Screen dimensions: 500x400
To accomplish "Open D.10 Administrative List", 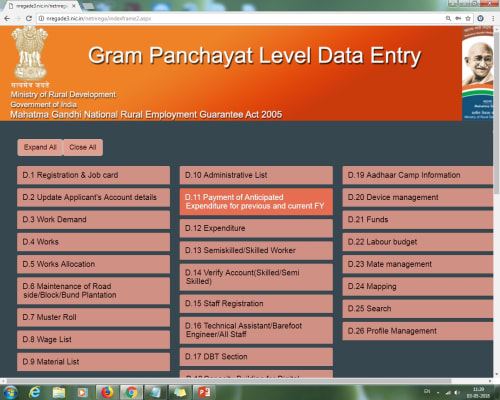I will pyautogui.click(x=256, y=175).
